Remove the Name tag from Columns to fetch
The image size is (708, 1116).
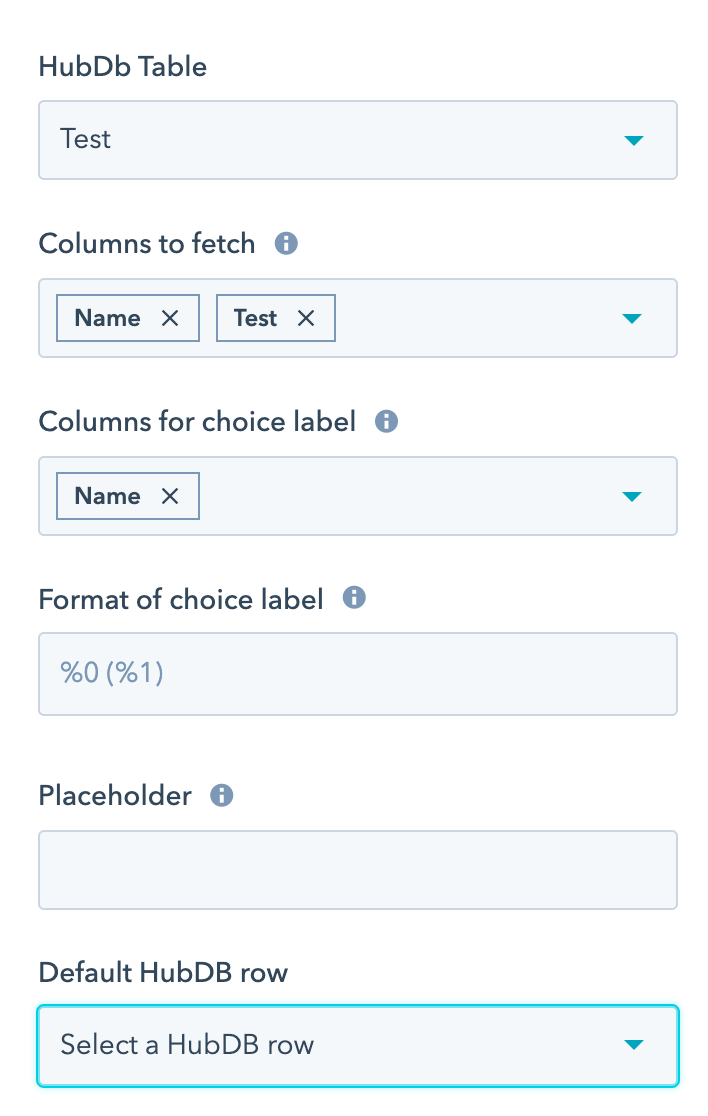coord(171,317)
